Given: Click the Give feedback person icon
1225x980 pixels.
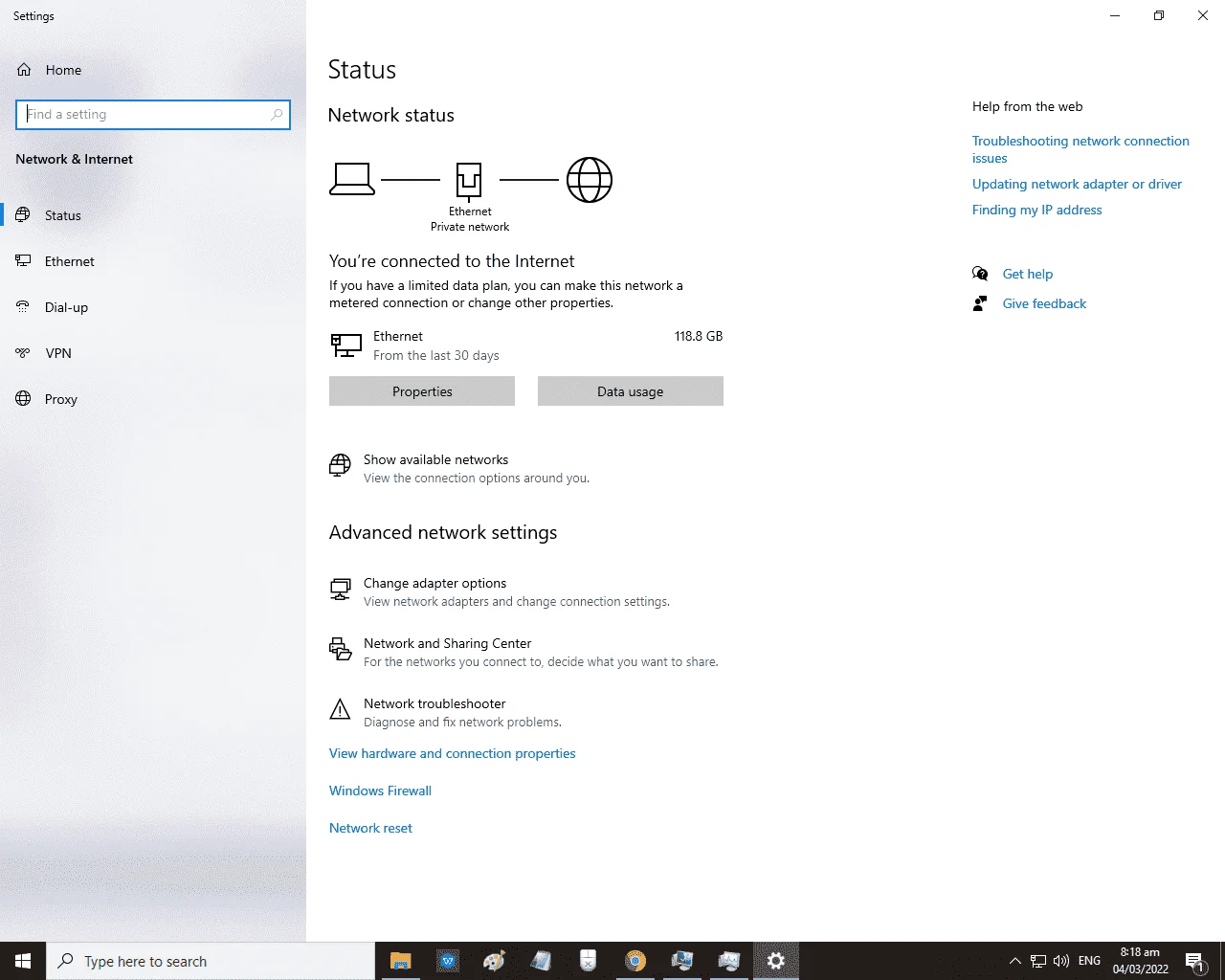Looking at the screenshot, I should tap(980, 303).
